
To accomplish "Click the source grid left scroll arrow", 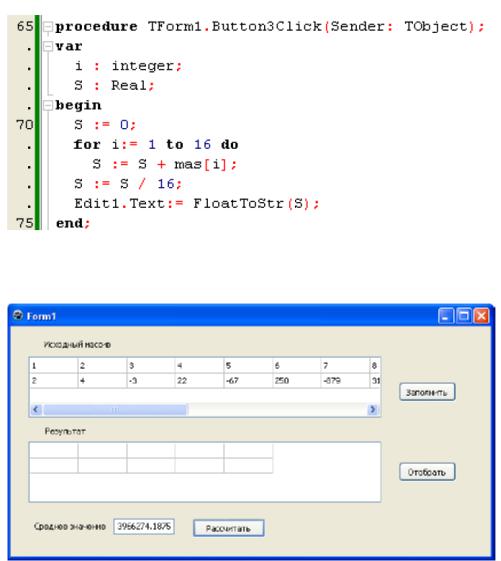I will 36,409.
